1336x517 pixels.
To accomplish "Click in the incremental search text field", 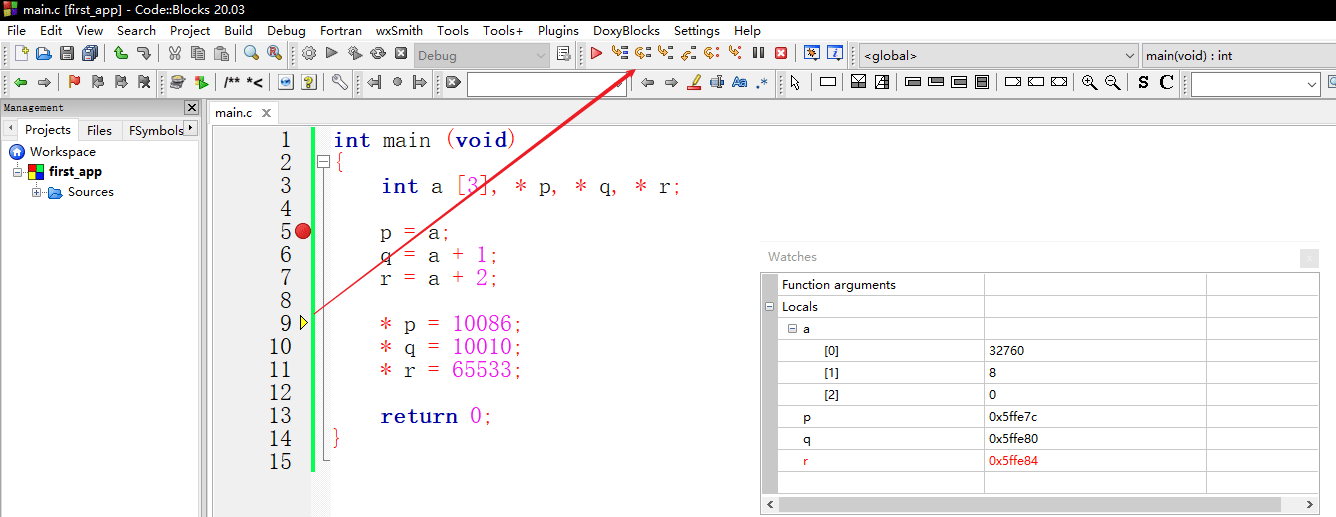I will pos(546,84).
